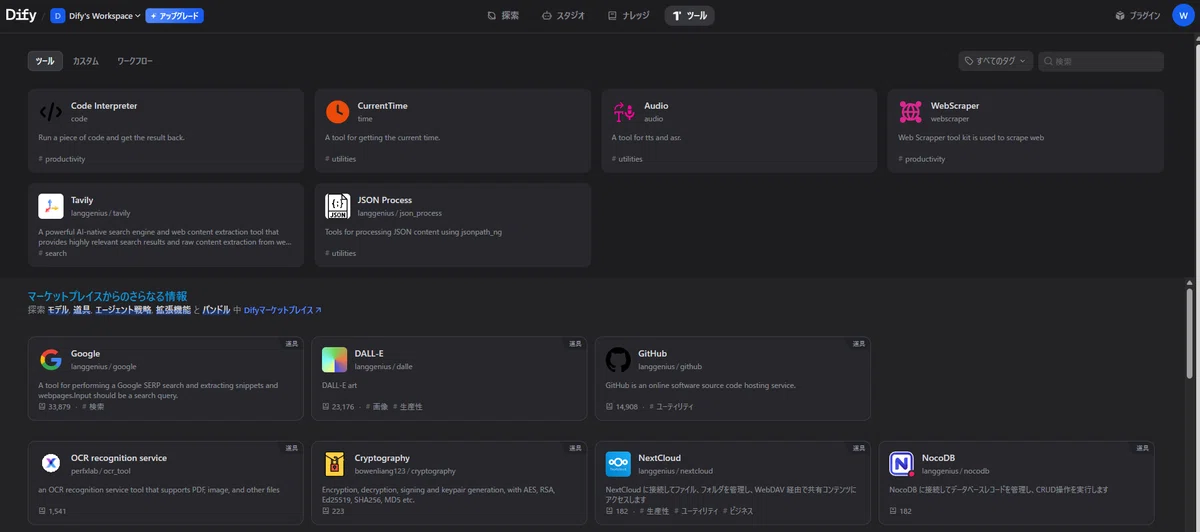Image resolution: width=1200 pixels, height=532 pixels.
Task: Open the workspace avatar letter D
Action: (x=57, y=16)
